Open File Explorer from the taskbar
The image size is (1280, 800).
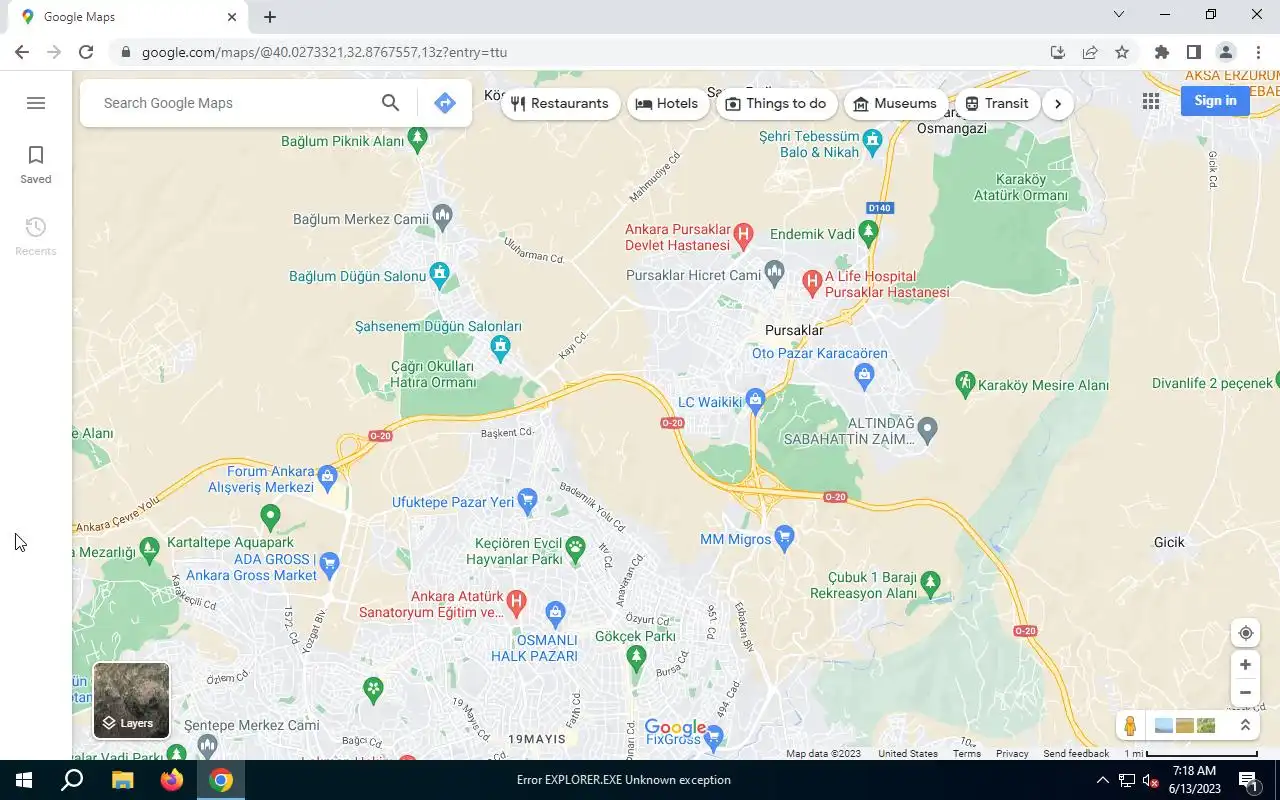[x=122, y=780]
